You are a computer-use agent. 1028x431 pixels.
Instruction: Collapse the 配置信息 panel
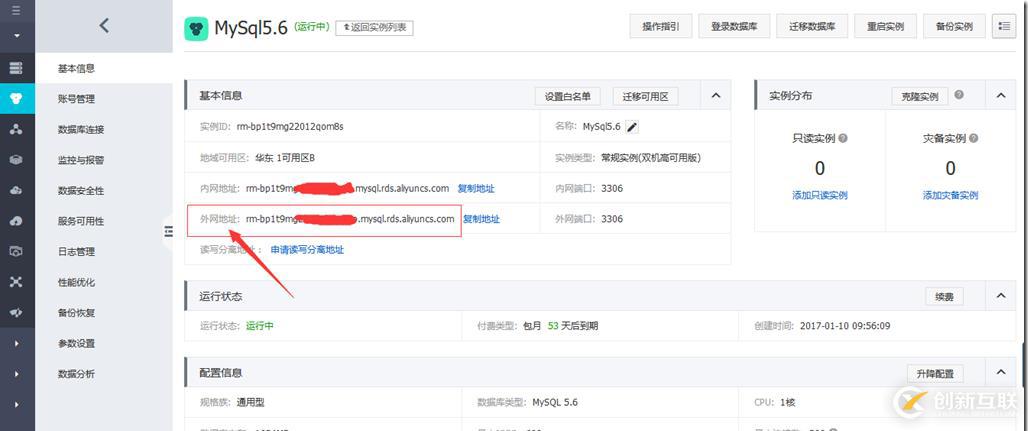pyautogui.click(x=1000, y=372)
